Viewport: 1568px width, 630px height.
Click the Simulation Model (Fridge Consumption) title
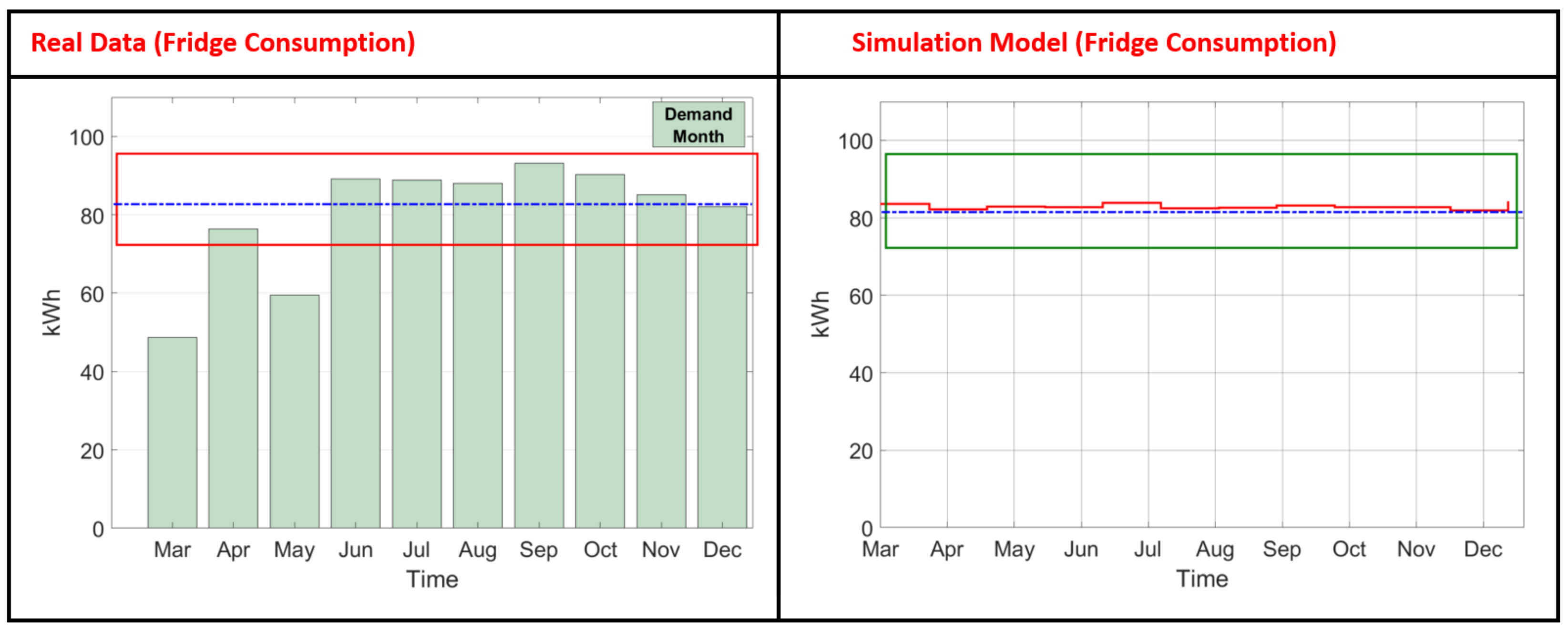tap(1094, 43)
